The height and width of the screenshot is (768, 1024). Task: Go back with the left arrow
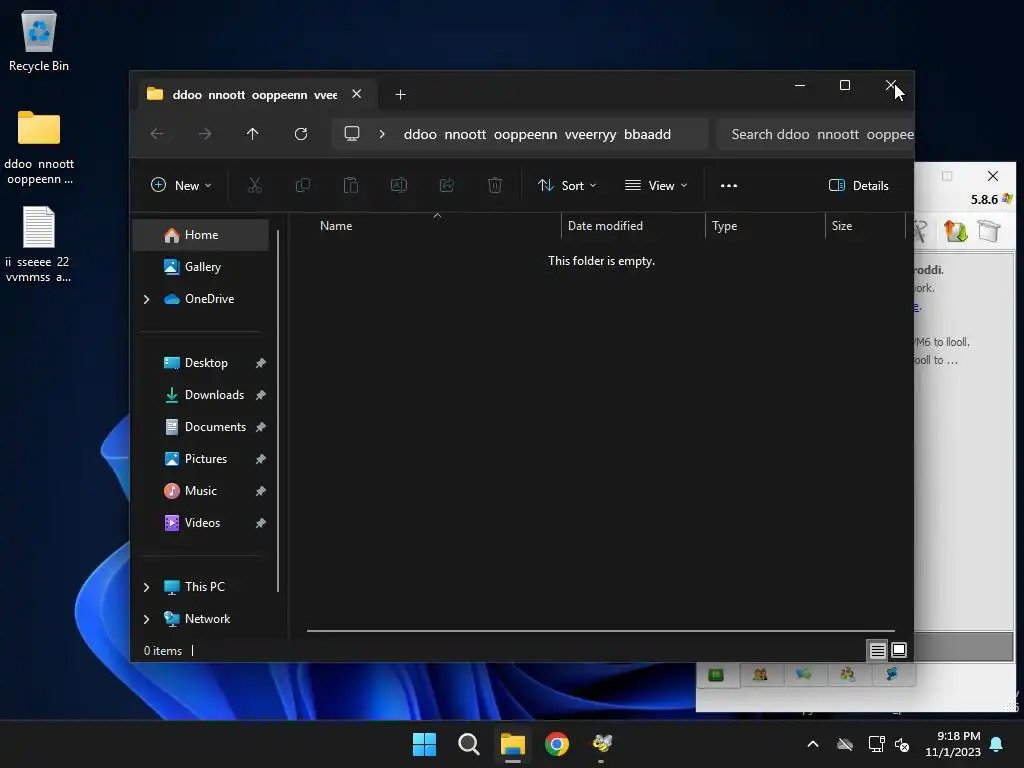(157, 134)
